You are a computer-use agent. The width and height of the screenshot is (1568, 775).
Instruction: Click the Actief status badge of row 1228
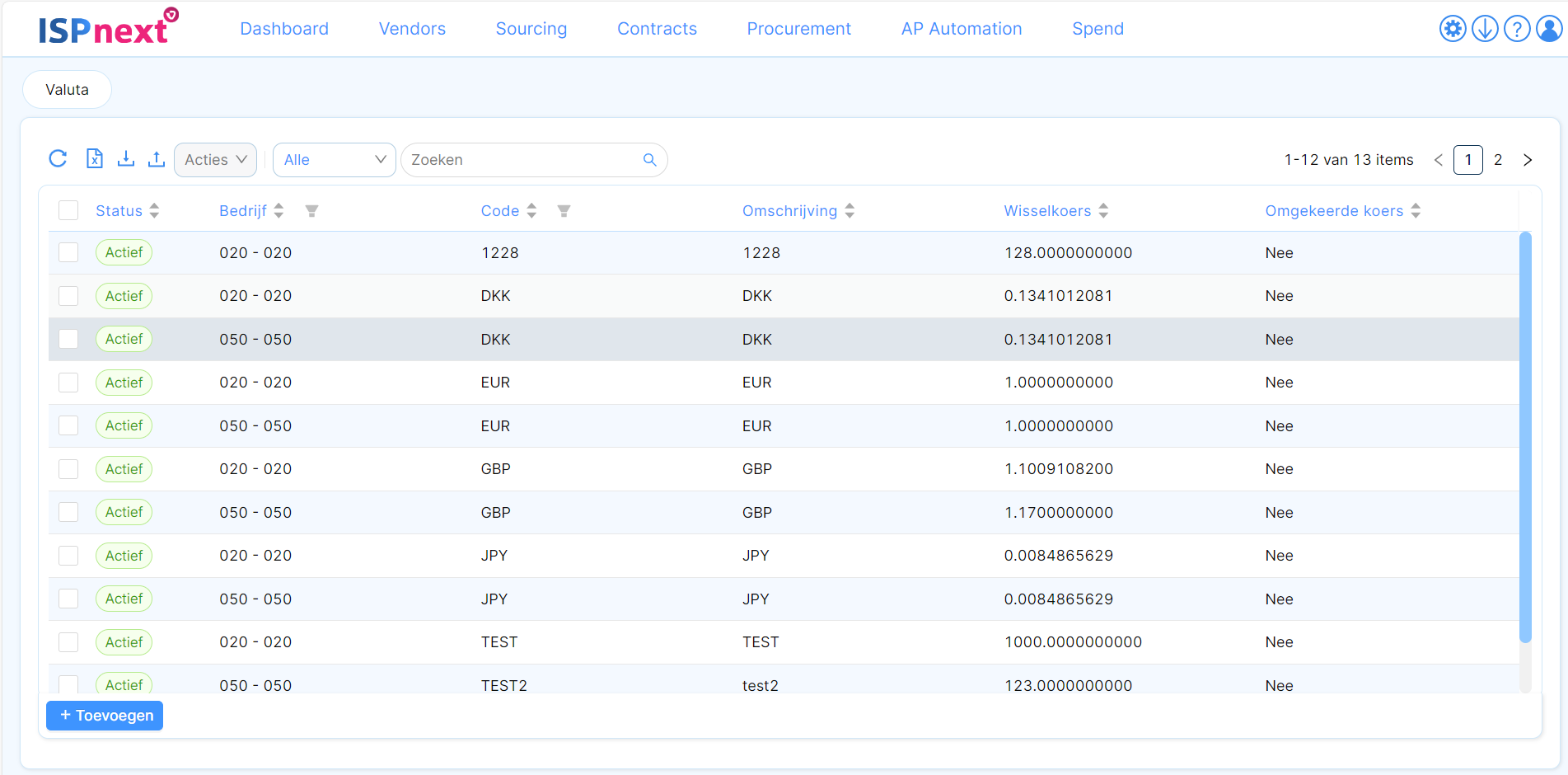point(124,252)
